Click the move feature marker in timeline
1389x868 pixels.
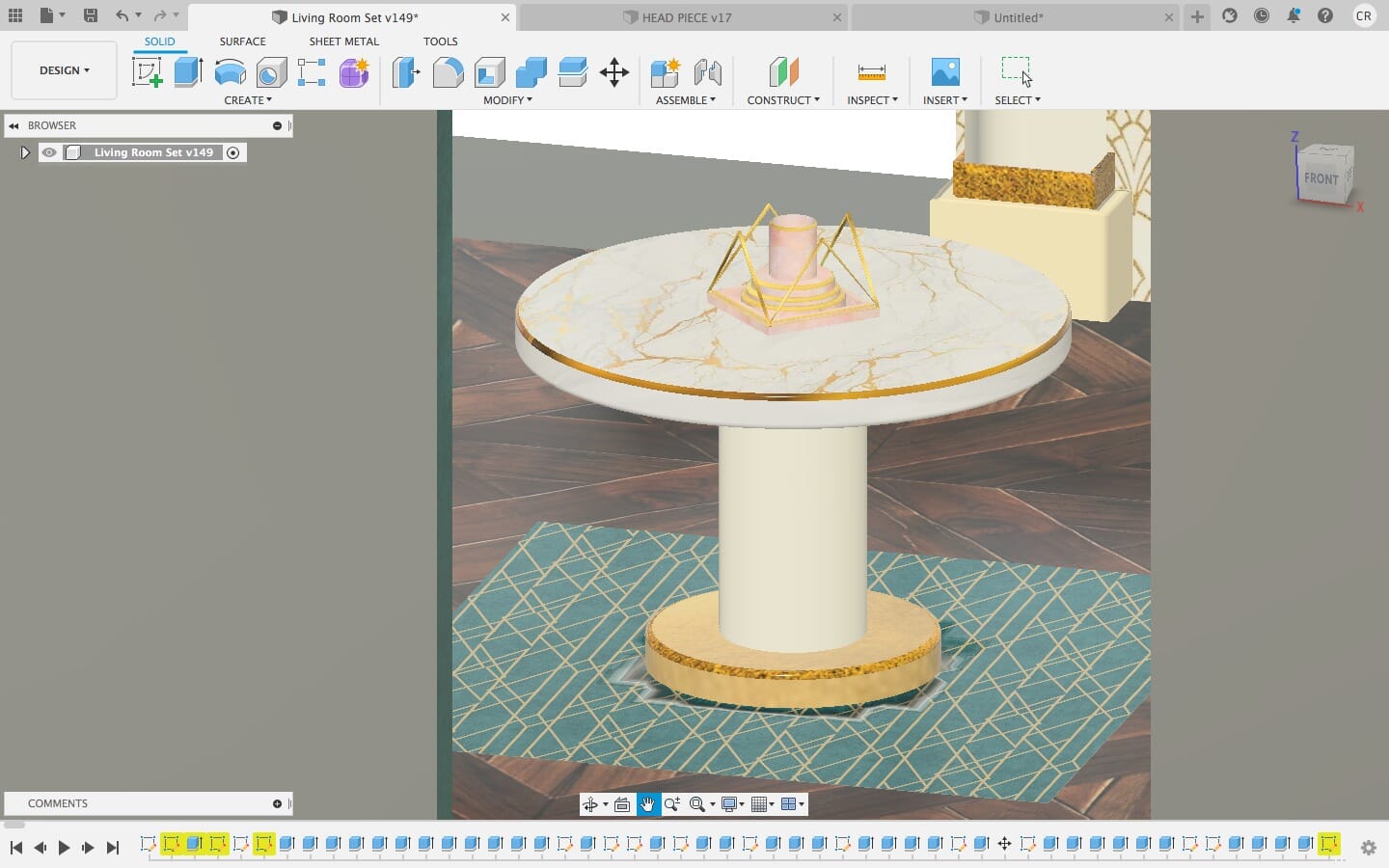(1004, 844)
